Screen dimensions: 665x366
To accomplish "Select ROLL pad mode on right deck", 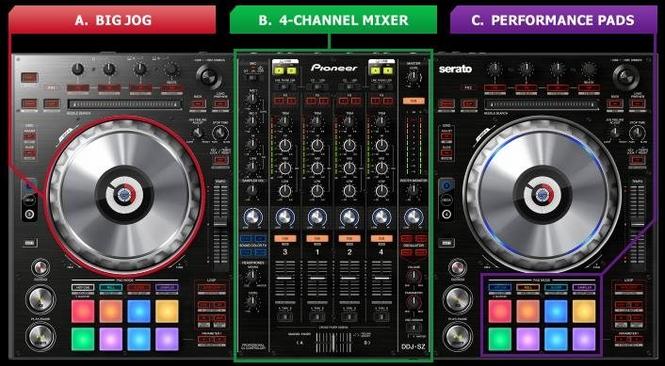I will [528, 288].
